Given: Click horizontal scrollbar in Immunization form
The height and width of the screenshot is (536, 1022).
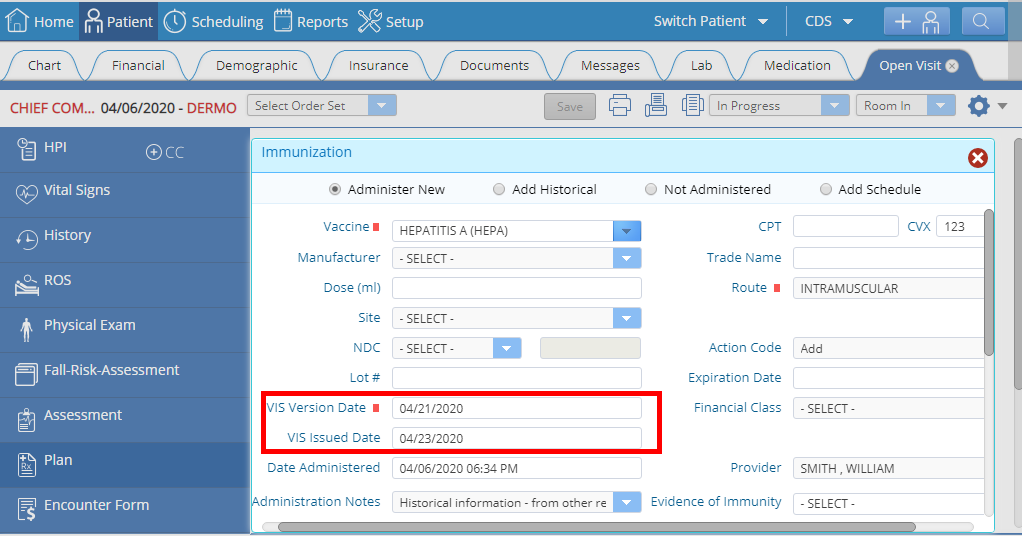Looking at the screenshot, I should pos(596,527).
